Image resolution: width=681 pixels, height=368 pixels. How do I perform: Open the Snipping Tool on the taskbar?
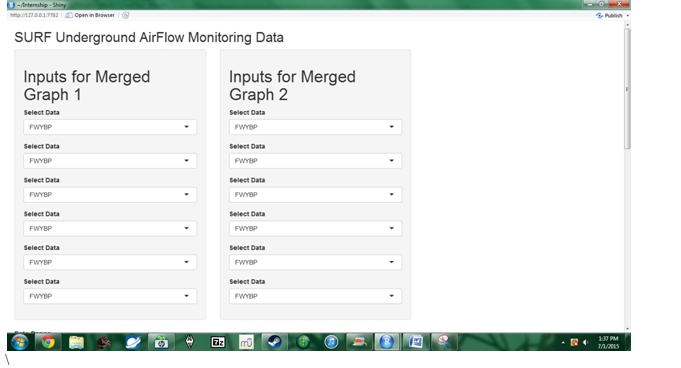tap(445, 342)
